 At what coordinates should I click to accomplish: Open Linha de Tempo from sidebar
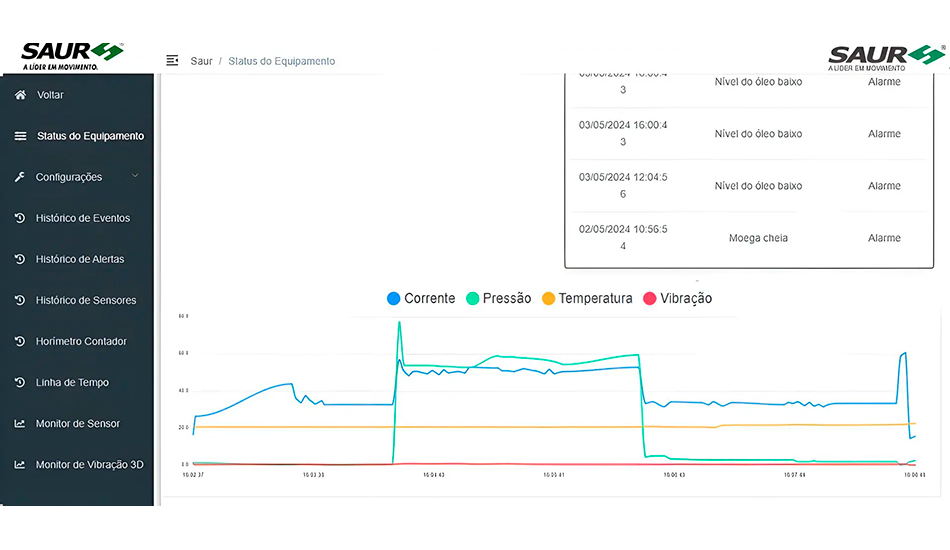72,383
